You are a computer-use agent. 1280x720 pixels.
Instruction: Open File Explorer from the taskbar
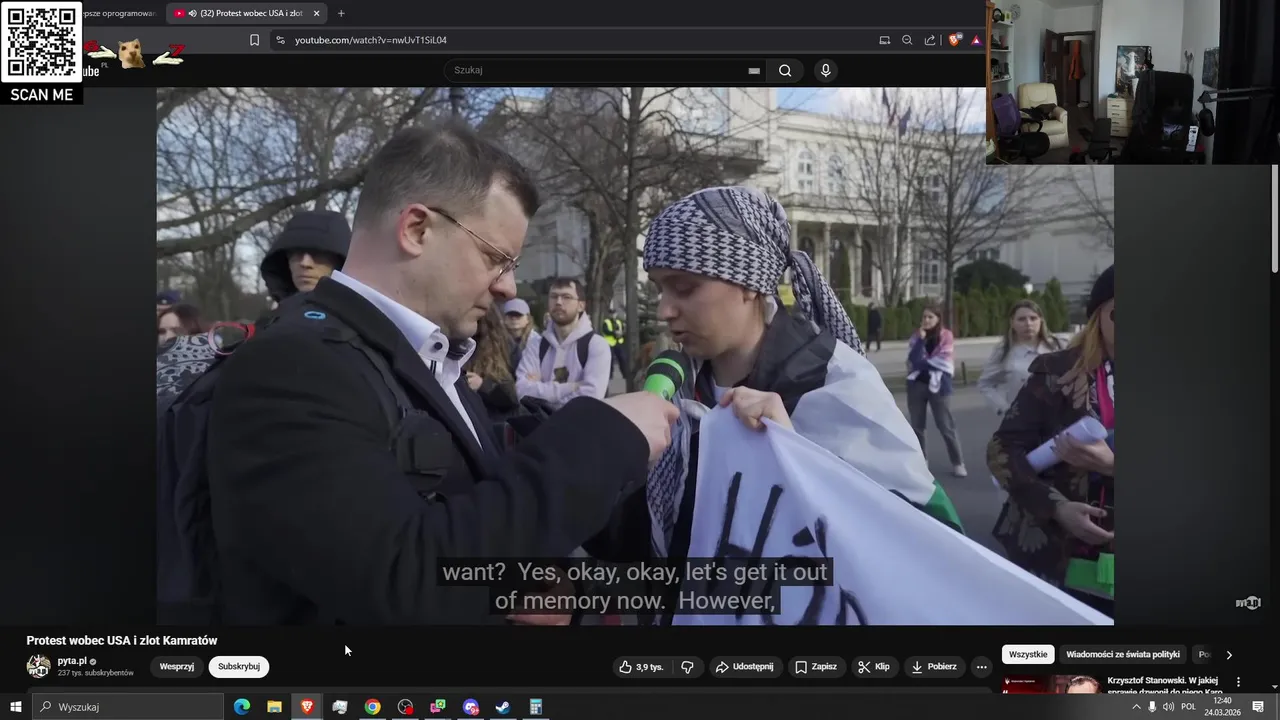click(x=274, y=707)
